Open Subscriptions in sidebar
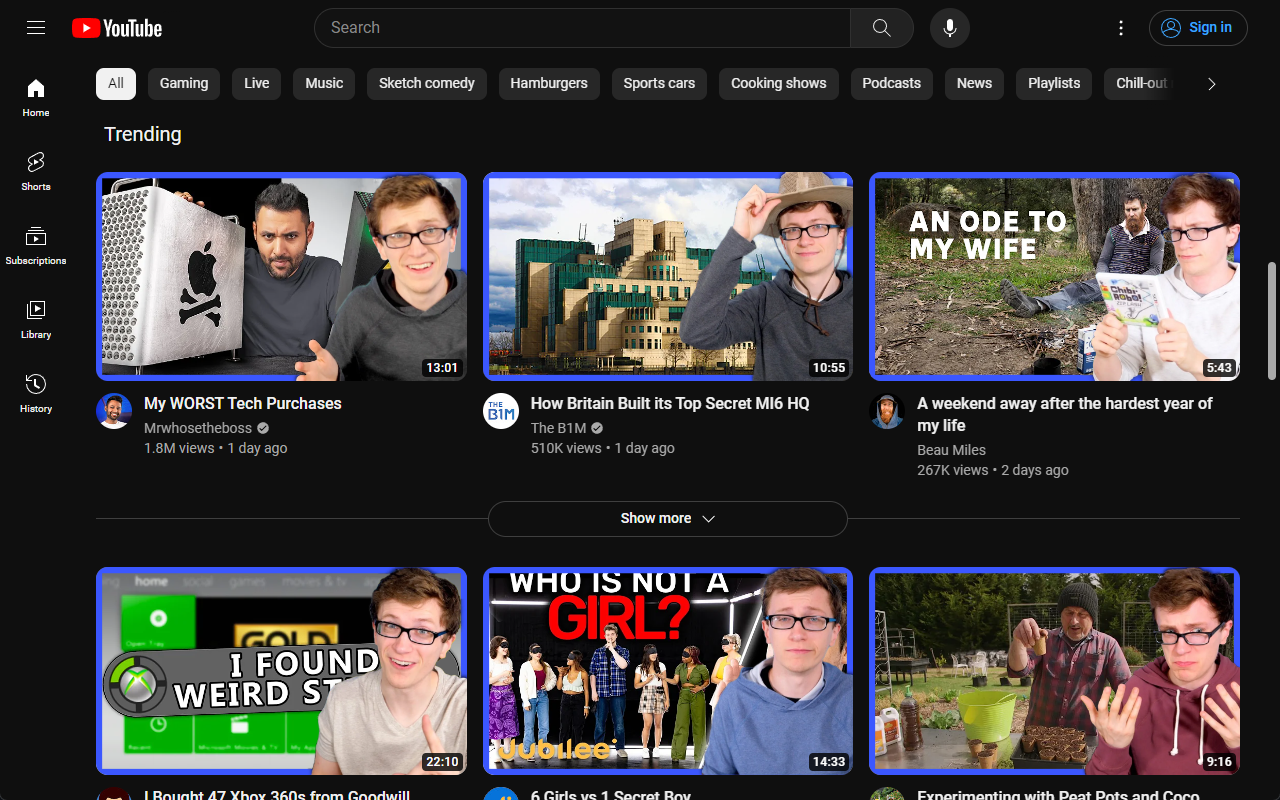The height and width of the screenshot is (800, 1280). (36, 245)
